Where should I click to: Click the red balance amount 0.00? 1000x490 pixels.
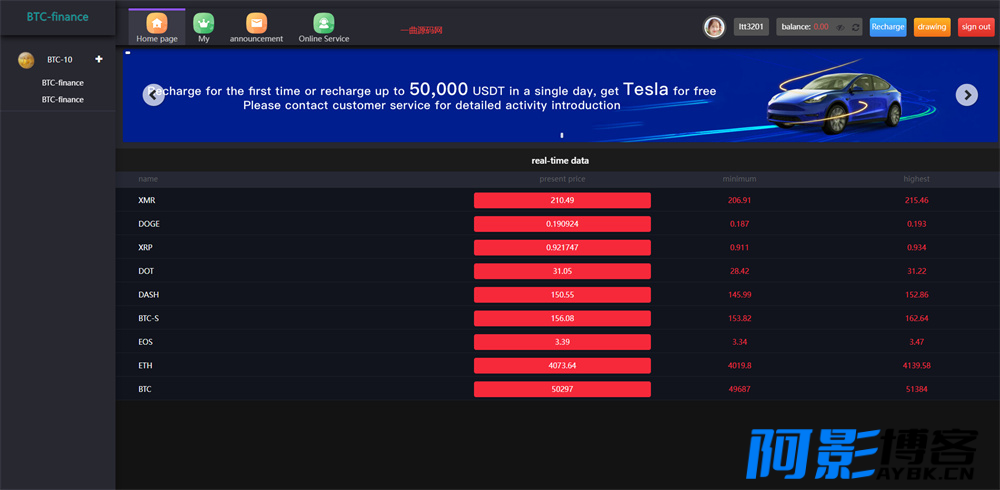821,27
